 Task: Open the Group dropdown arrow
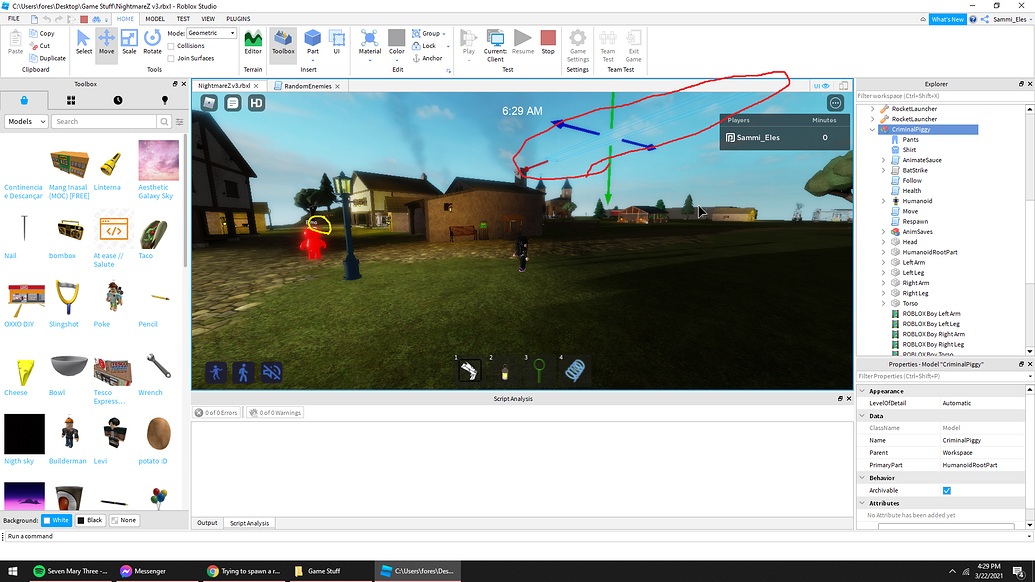coord(444,34)
